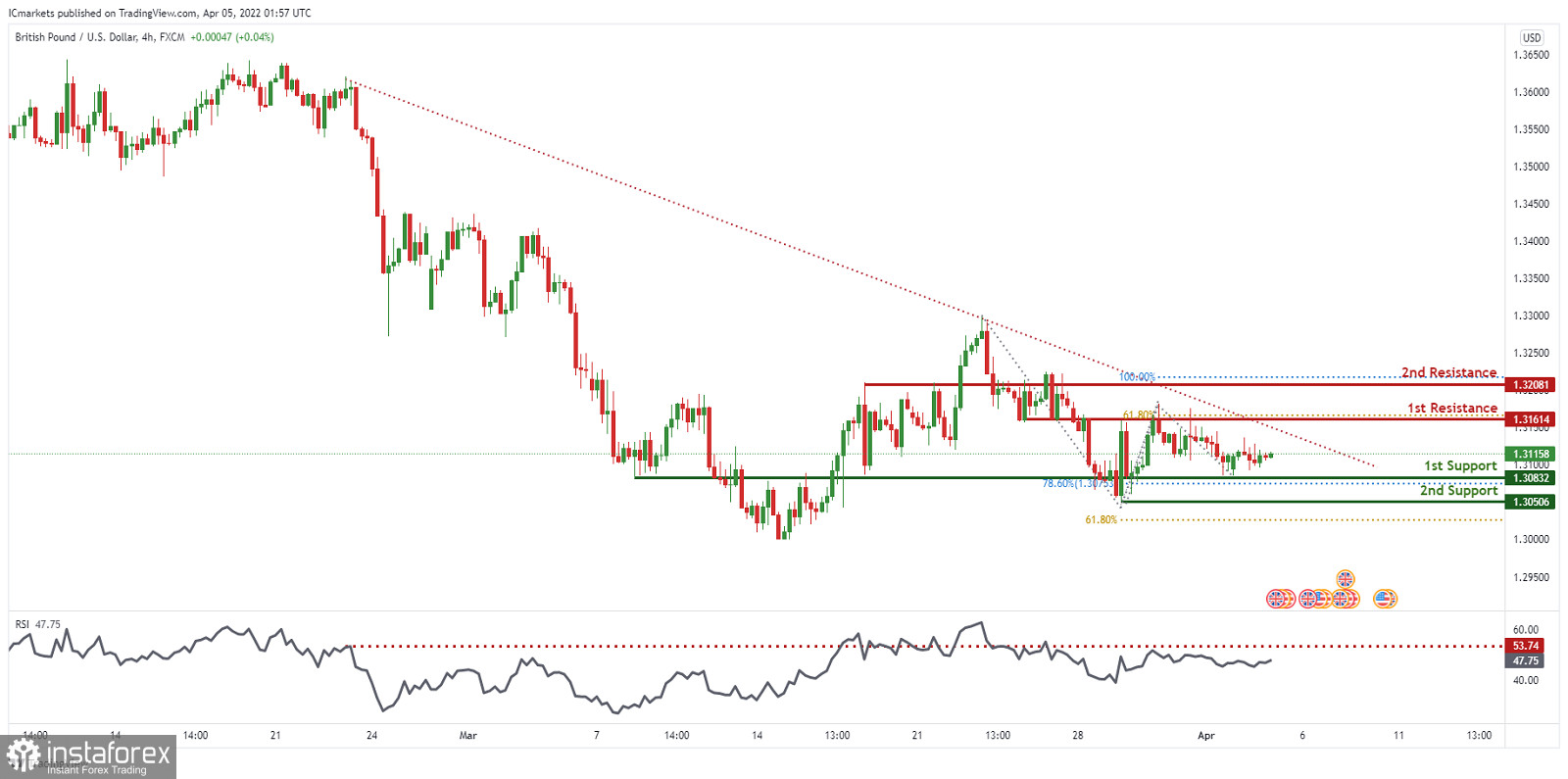Click the UK flag event icon stacked above the others
The image size is (1568, 779).
(1346, 579)
